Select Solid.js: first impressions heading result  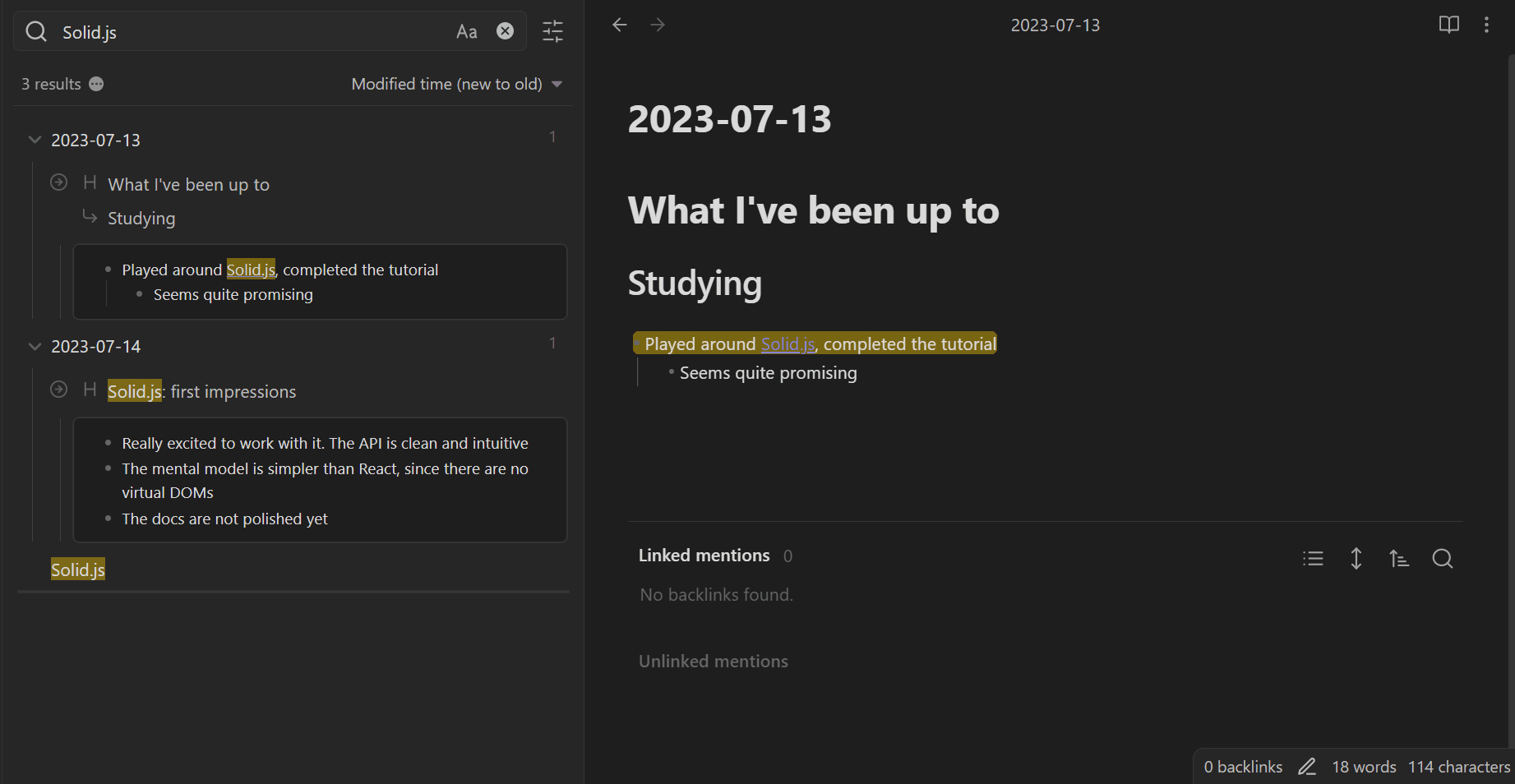coord(202,392)
